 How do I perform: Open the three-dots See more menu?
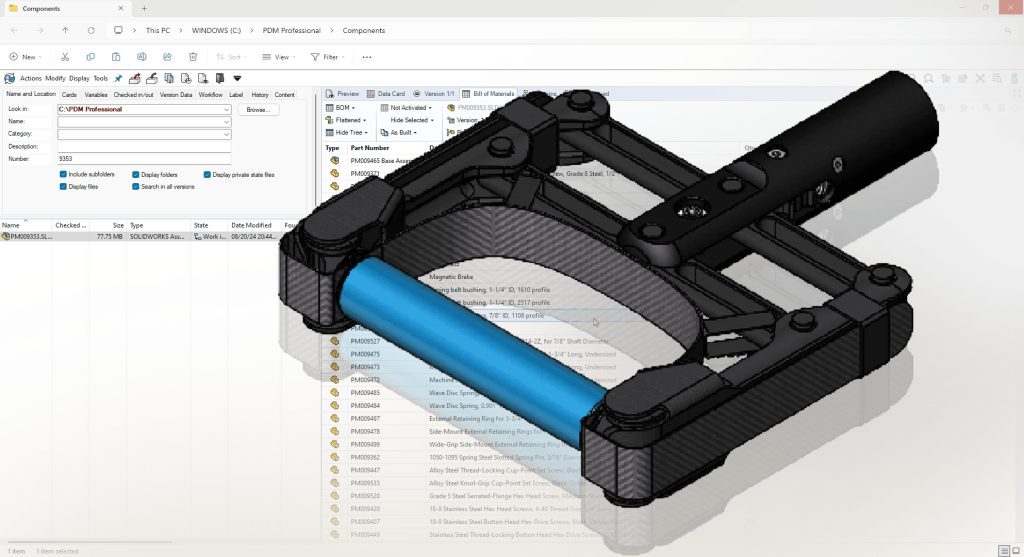(366, 57)
